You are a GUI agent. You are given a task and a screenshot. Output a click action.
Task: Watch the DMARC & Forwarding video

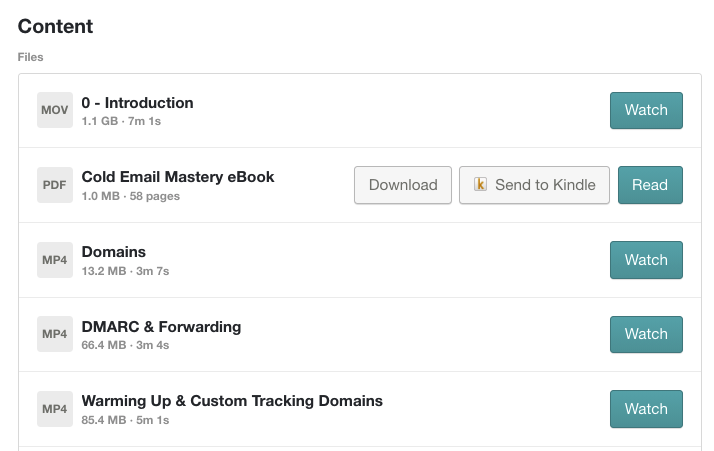pos(646,334)
